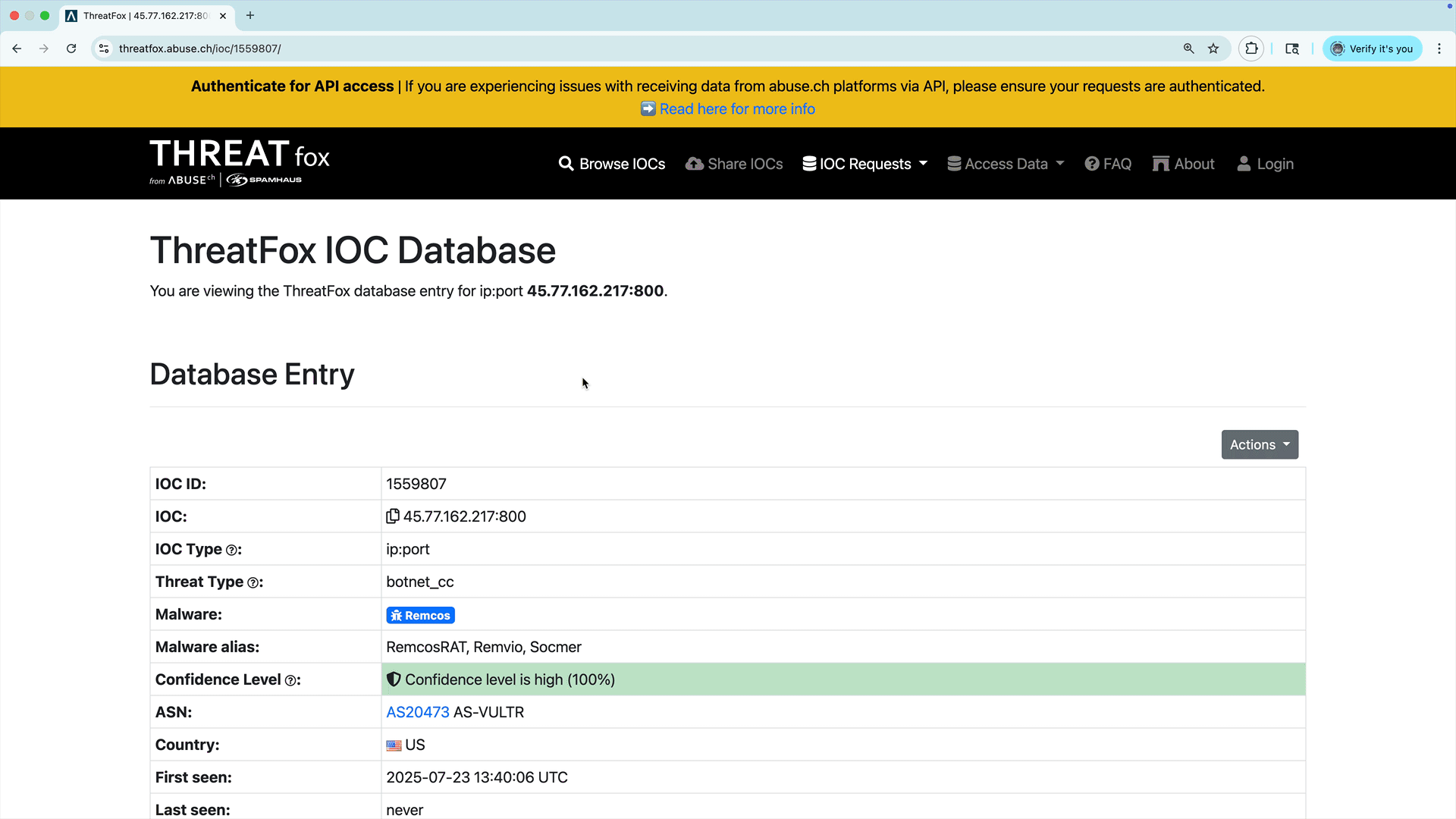Open Browse IOCs page
The height and width of the screenshot is (819, 1456).
pyautogui.click(x=612, y=164)
